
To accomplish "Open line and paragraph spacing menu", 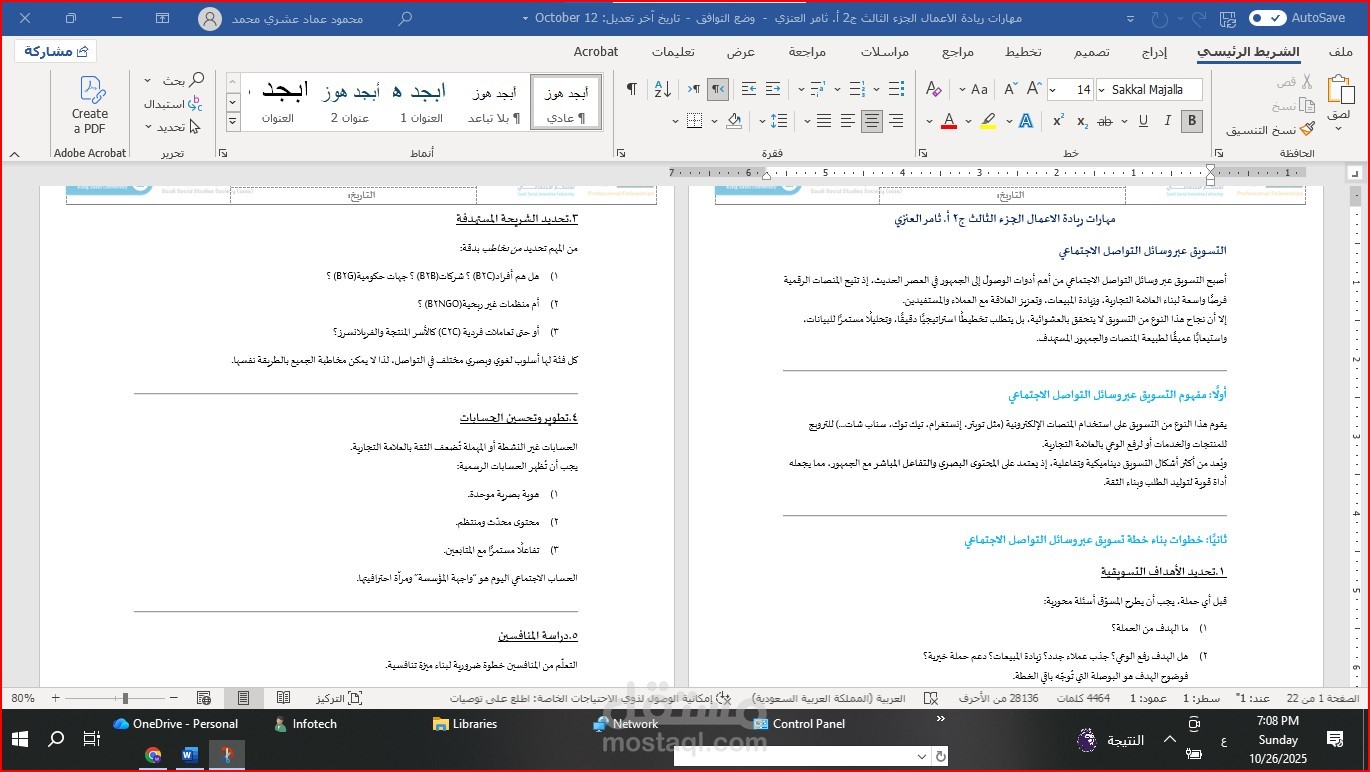I will (x=778, y=121).
